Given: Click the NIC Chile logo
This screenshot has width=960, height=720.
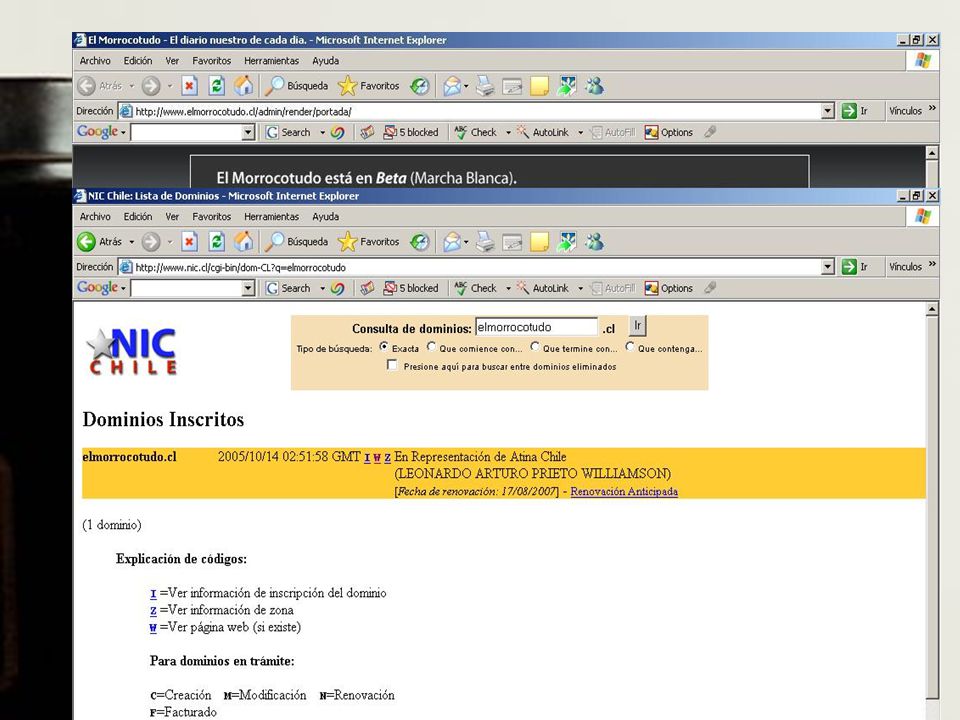Looking at the screenshot, I should (132, 350).
